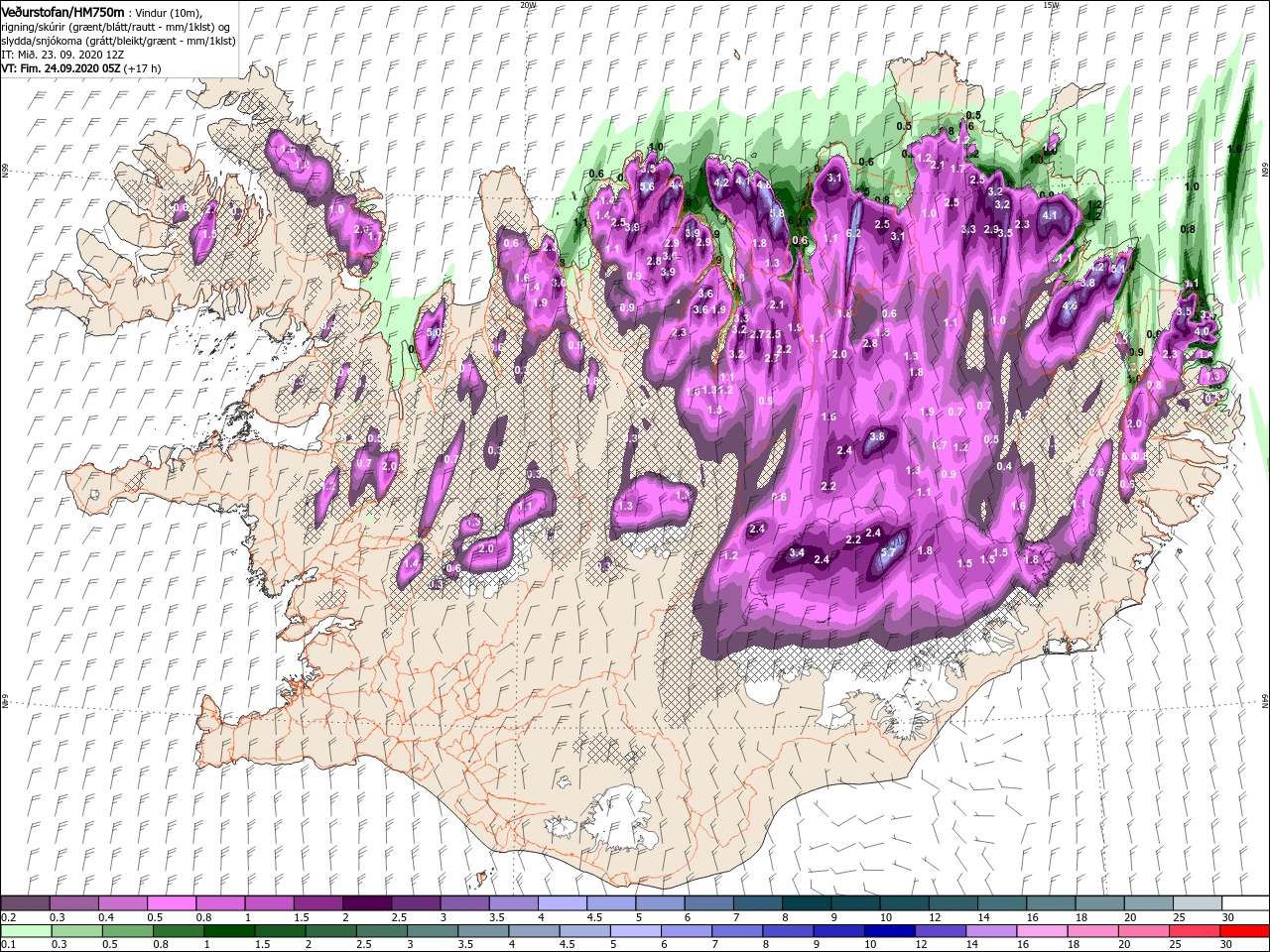Click the pale green 0.1–0.3 rain legend swatch
The image size is (1270, 952).
click(26, 930)
